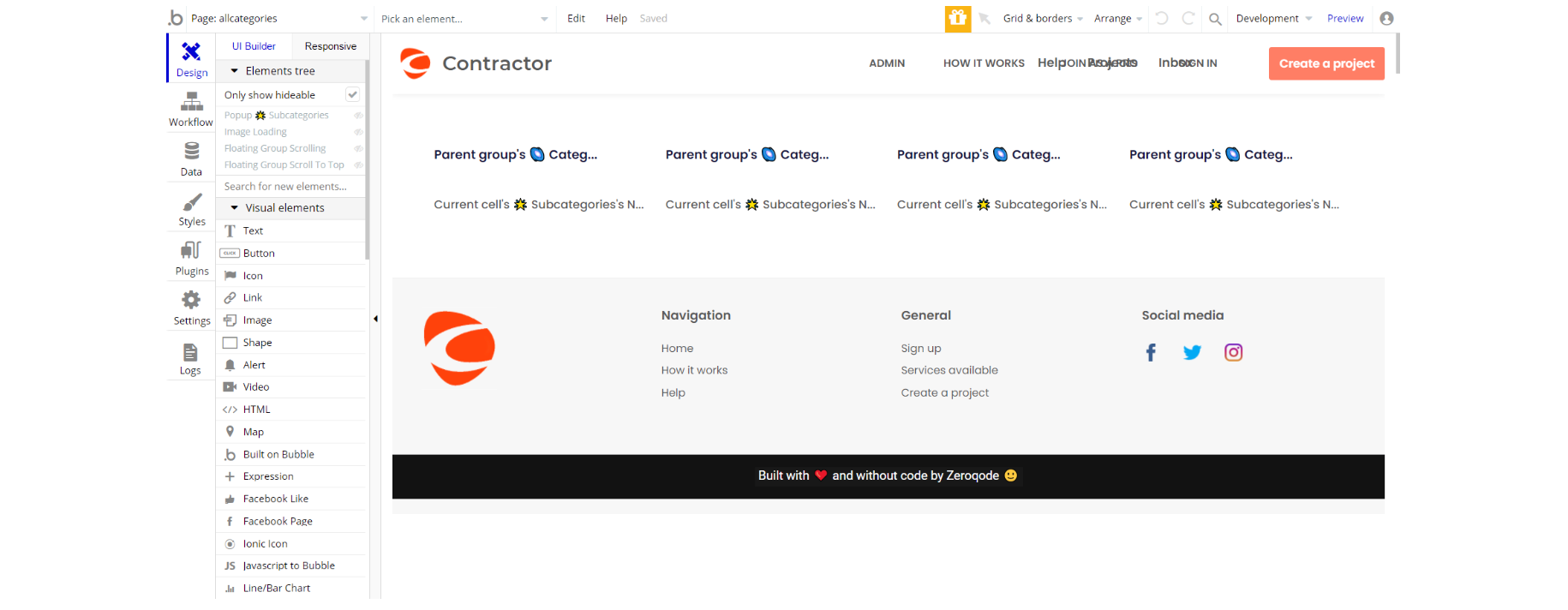Open the Page allcategories dropdown
The height and width of the screenshot is (610, 1568).
pos(279,18)
